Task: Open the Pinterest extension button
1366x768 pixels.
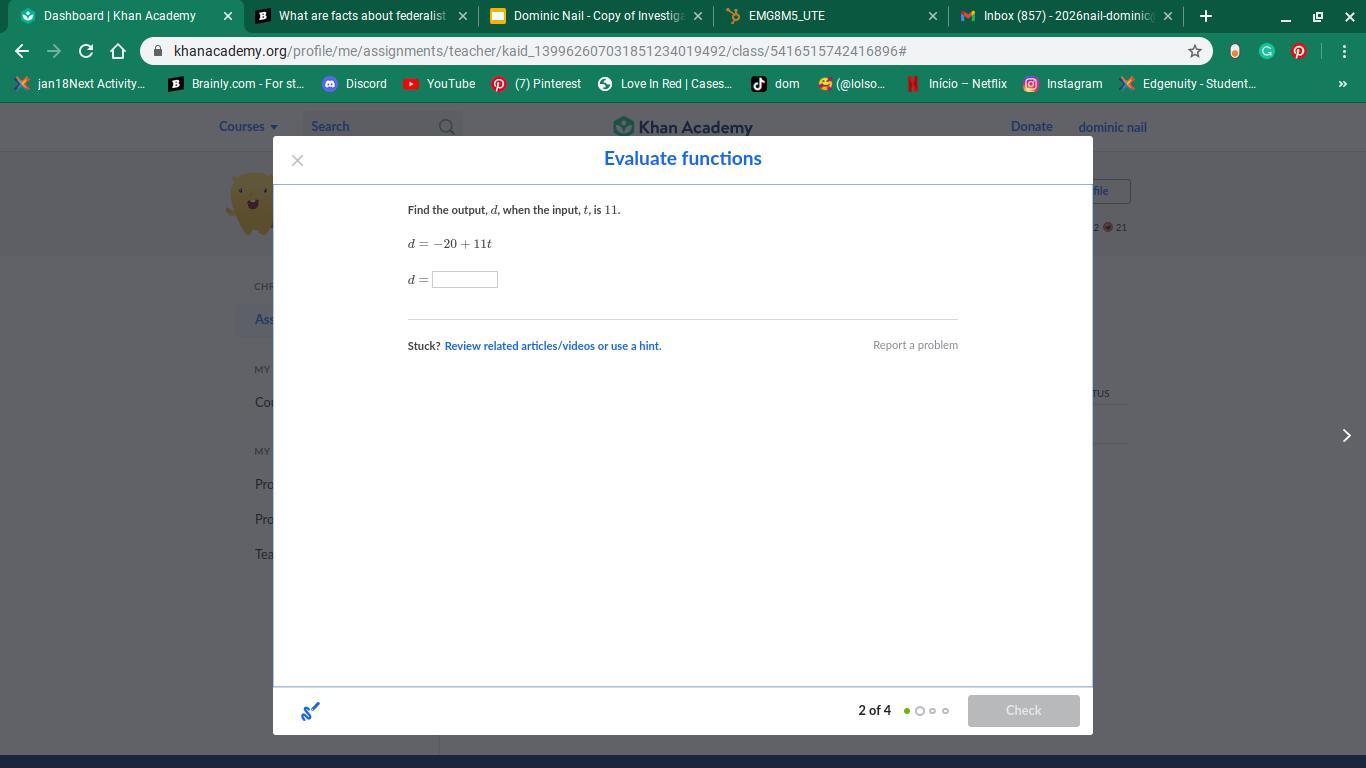Action: tap(1299, 51)
